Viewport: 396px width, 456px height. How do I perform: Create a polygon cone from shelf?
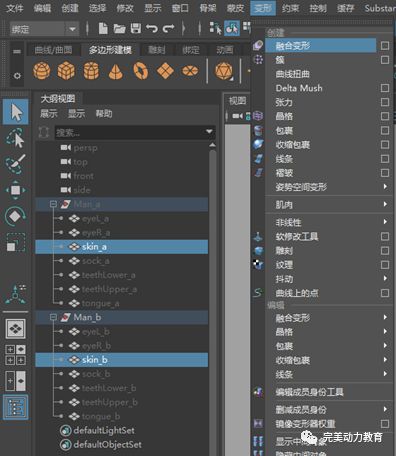click(116, 71)
